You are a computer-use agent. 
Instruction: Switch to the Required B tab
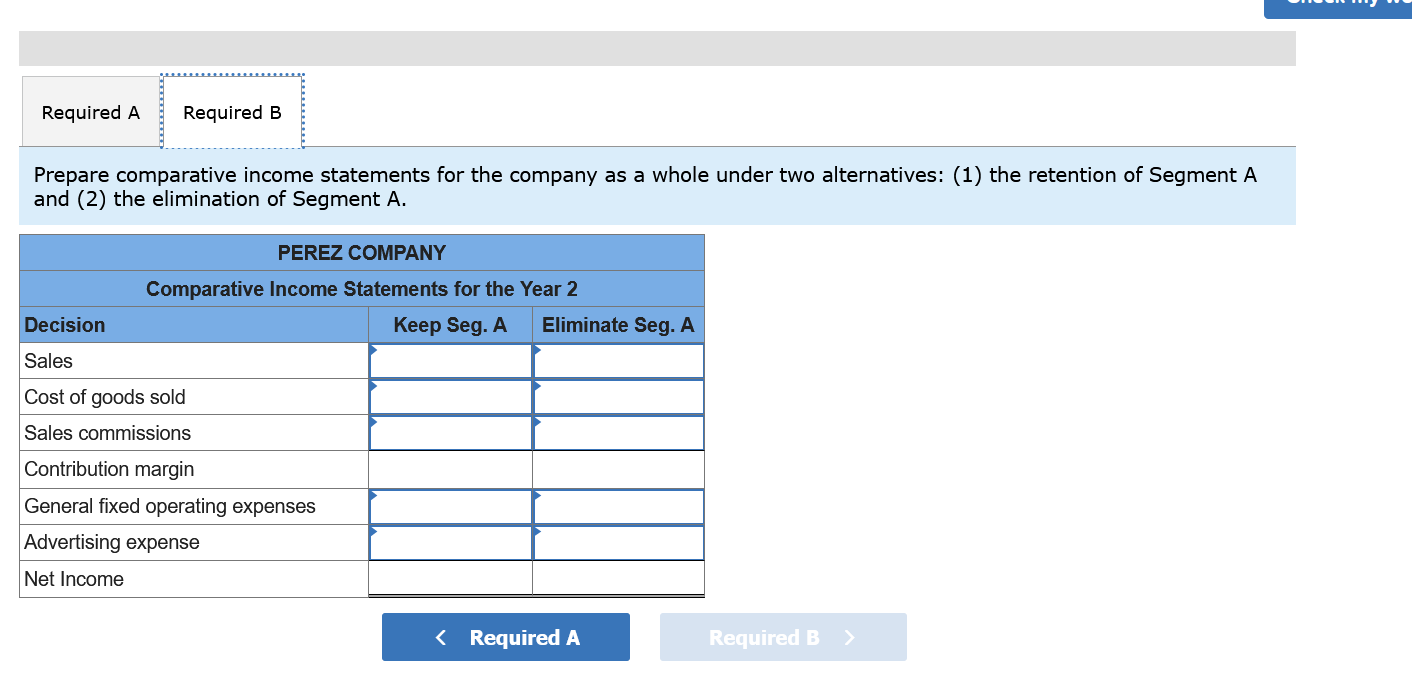tap(232, 112)
